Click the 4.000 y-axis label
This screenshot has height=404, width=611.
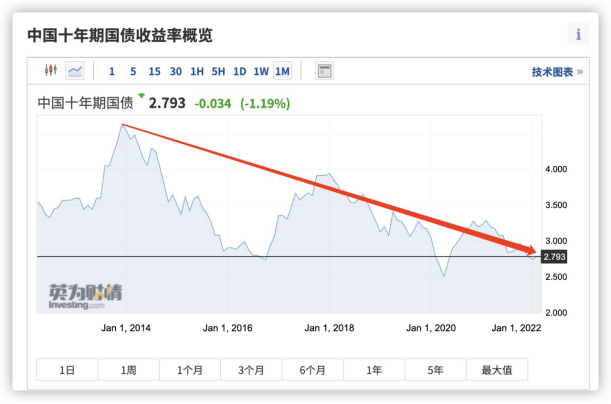click(556, 169)
